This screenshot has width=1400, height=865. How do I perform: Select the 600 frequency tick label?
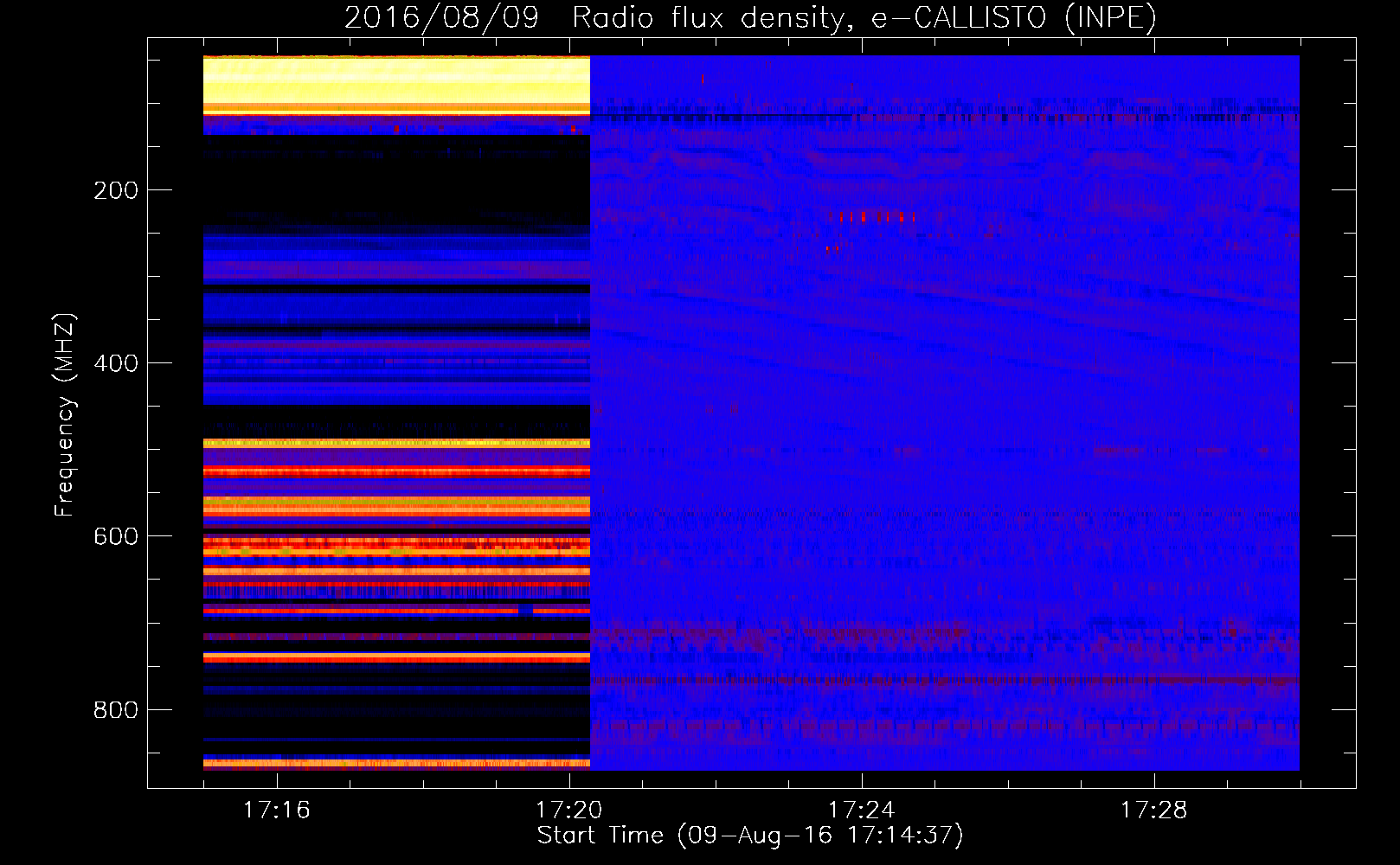(116, 536)
